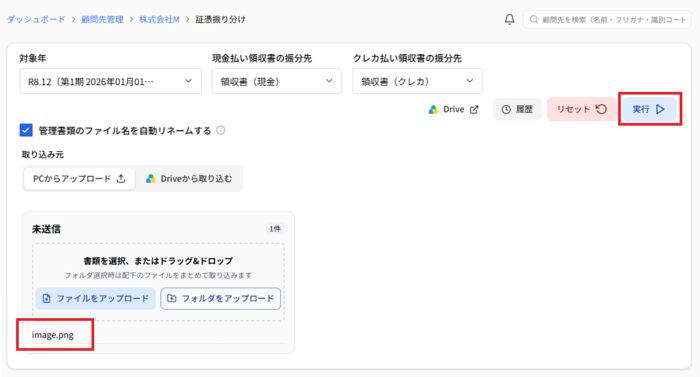Uncheck 管理書類のファイル名を自動リネームする checkbox
Screen dimensions: 700x377
tap(26, 130)
